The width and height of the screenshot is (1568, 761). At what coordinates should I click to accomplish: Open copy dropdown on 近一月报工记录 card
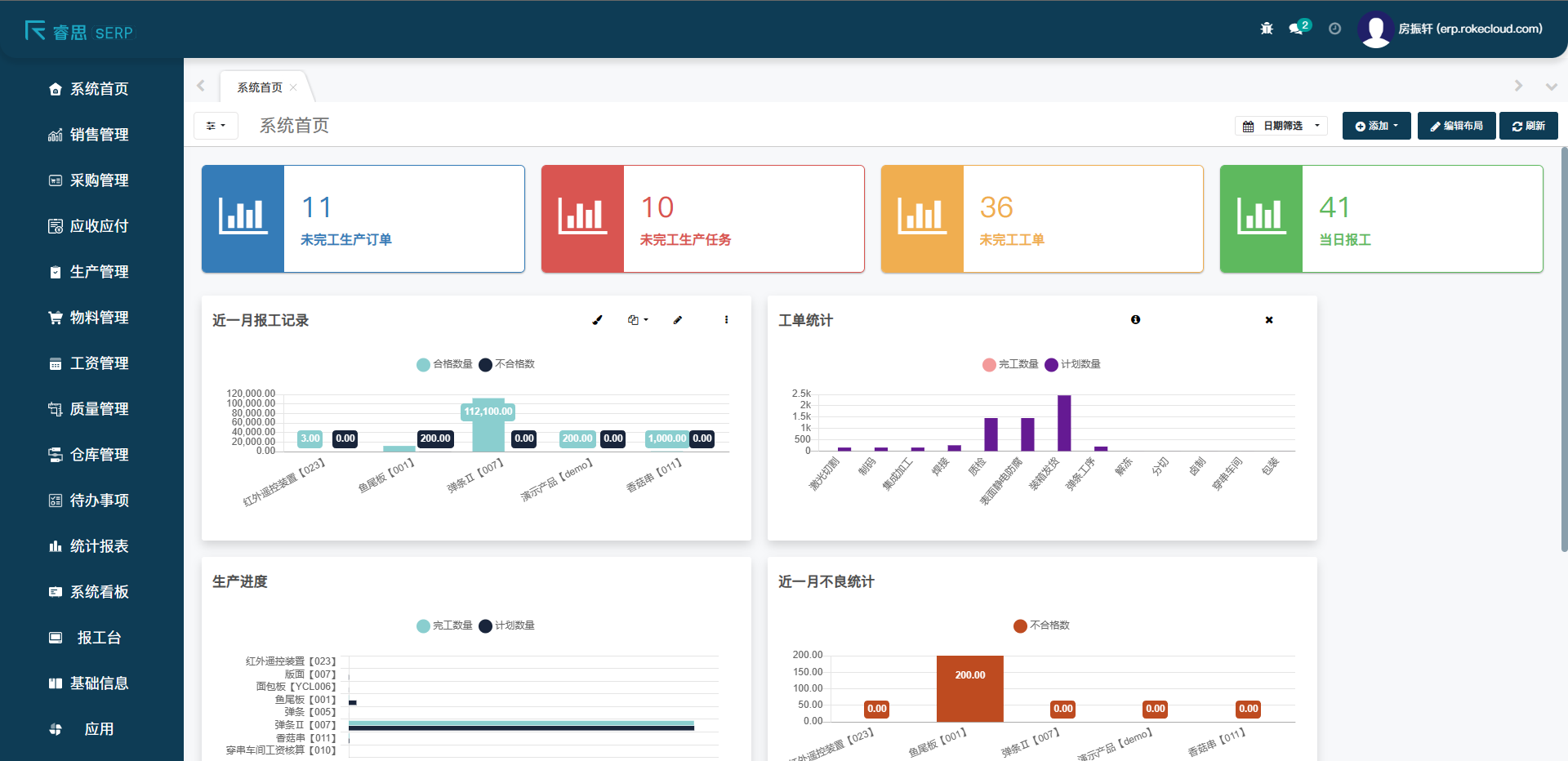(637, 320)
